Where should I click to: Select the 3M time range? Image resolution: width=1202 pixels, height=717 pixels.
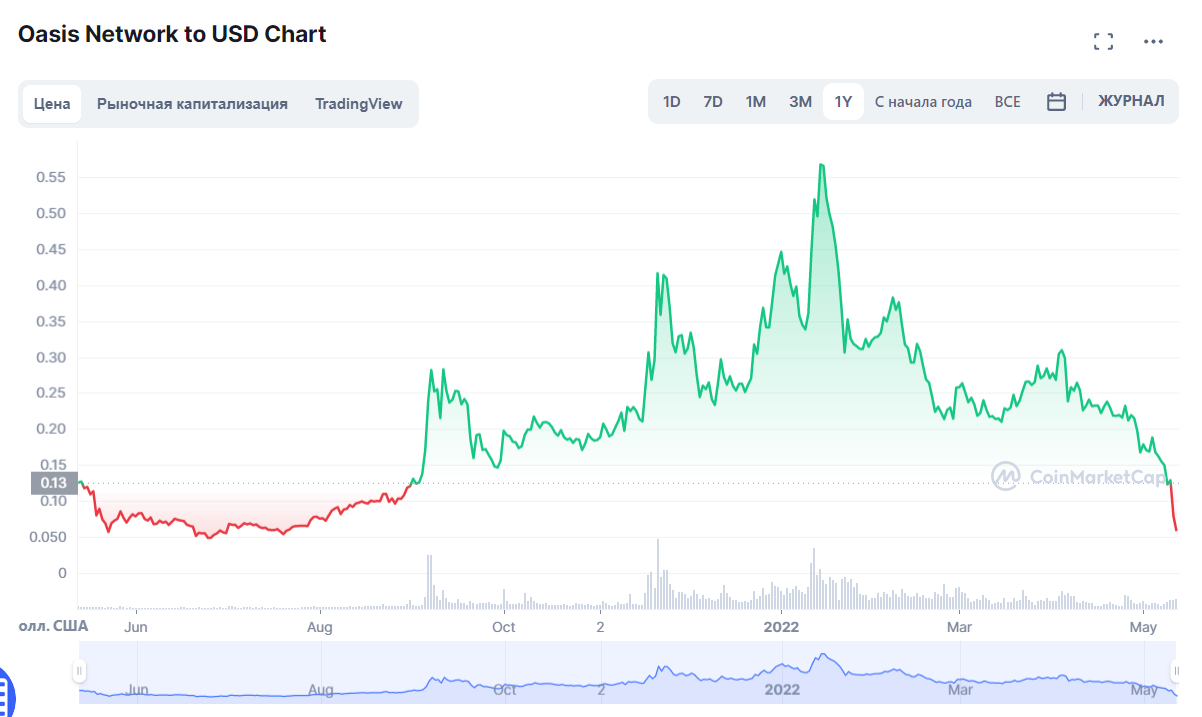tap(800, 102)
